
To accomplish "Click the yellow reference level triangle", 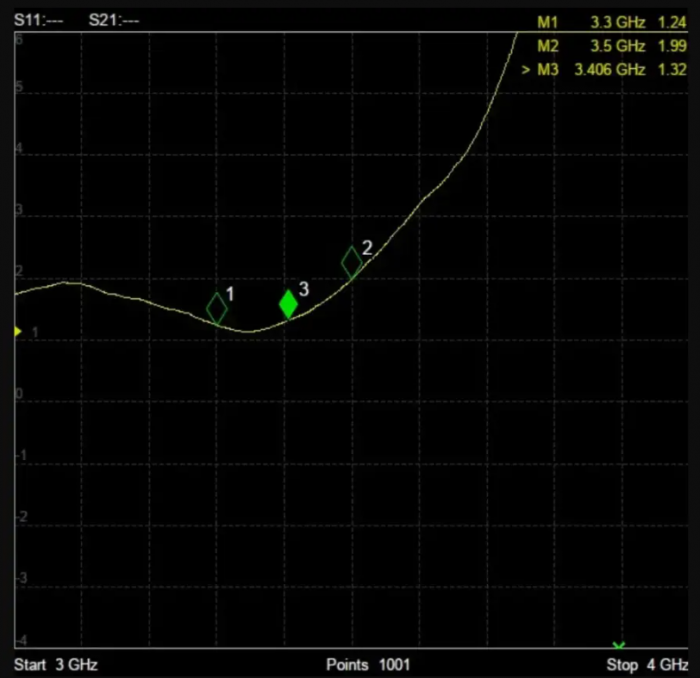I will coord(17,331).
